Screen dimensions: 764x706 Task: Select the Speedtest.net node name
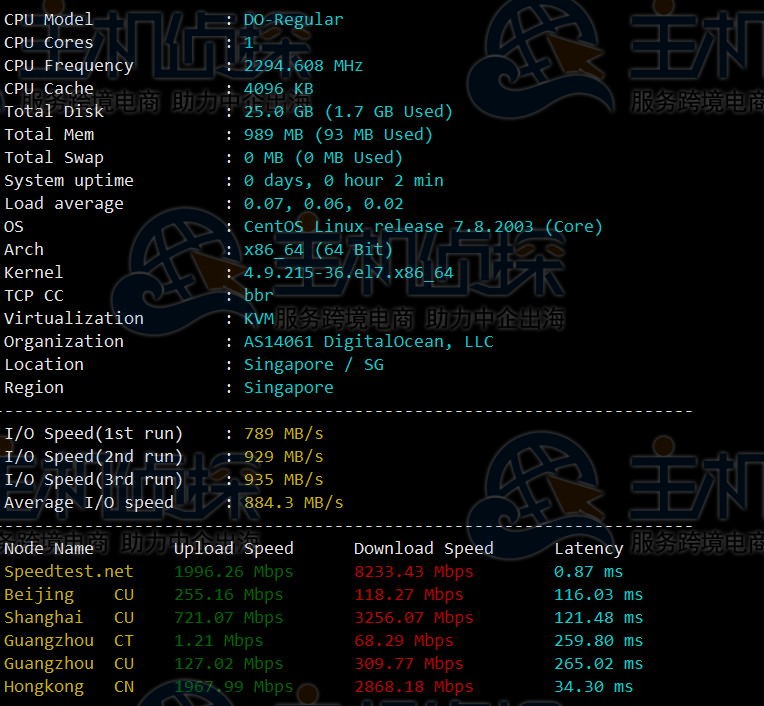[68, 572]
